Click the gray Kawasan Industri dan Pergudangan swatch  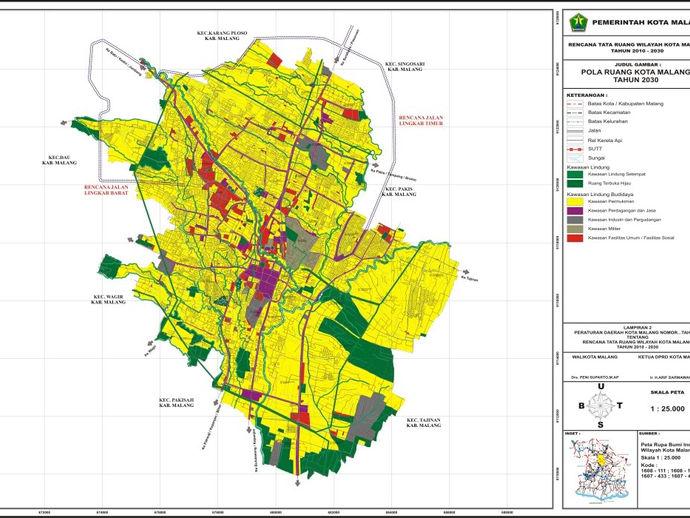click(575, 220)
